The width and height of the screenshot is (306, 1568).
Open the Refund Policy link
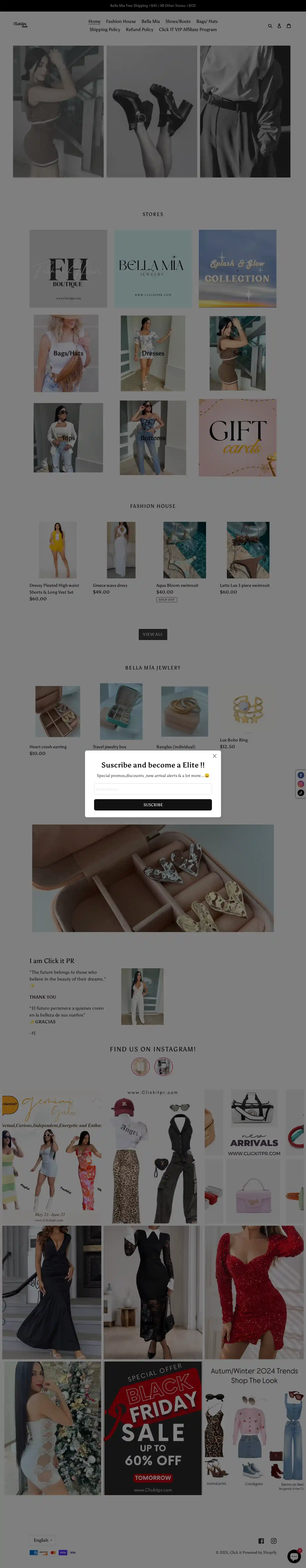(140, 29)
